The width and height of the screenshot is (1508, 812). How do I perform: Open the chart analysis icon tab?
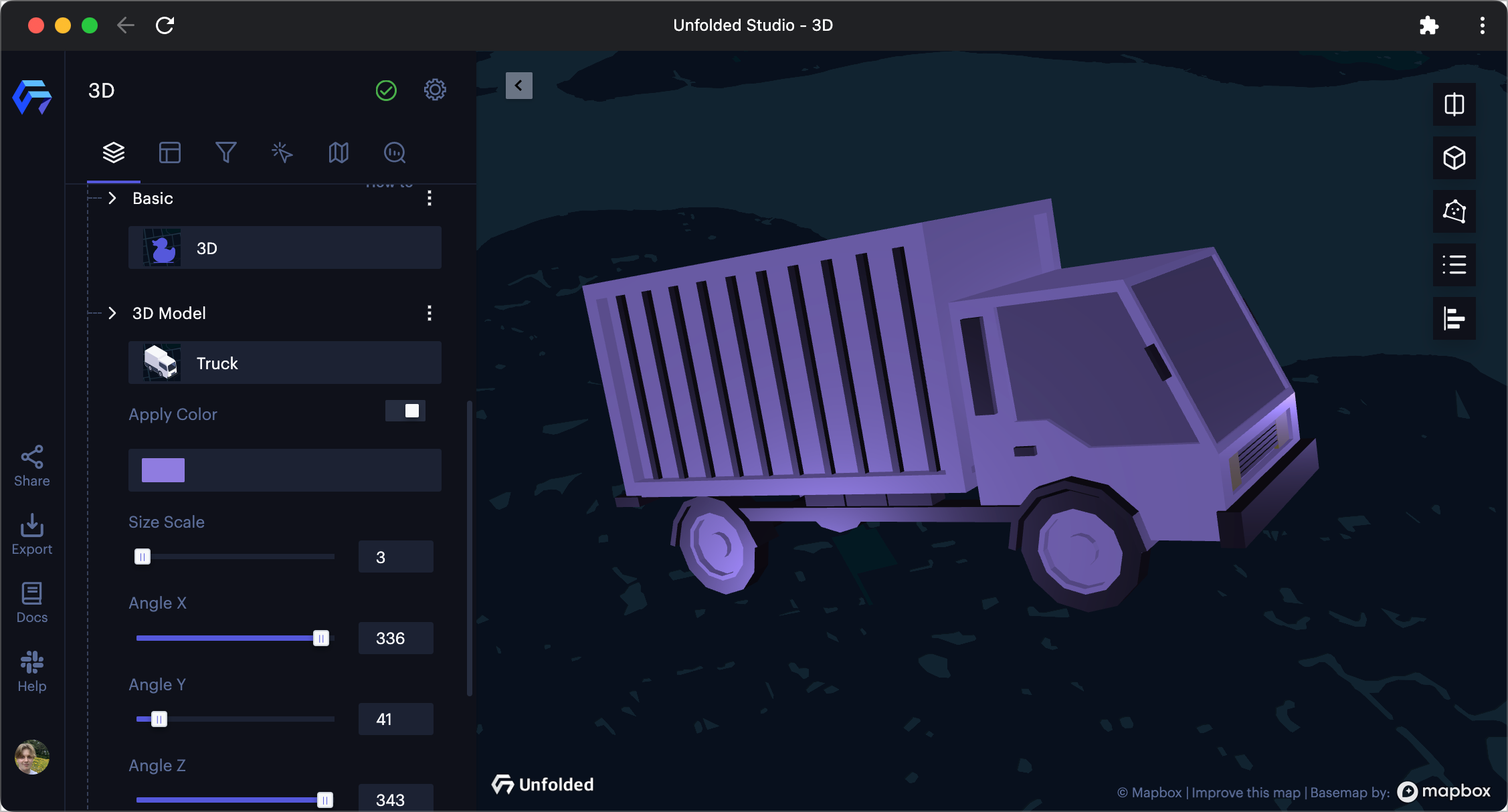tap(395, 153)
